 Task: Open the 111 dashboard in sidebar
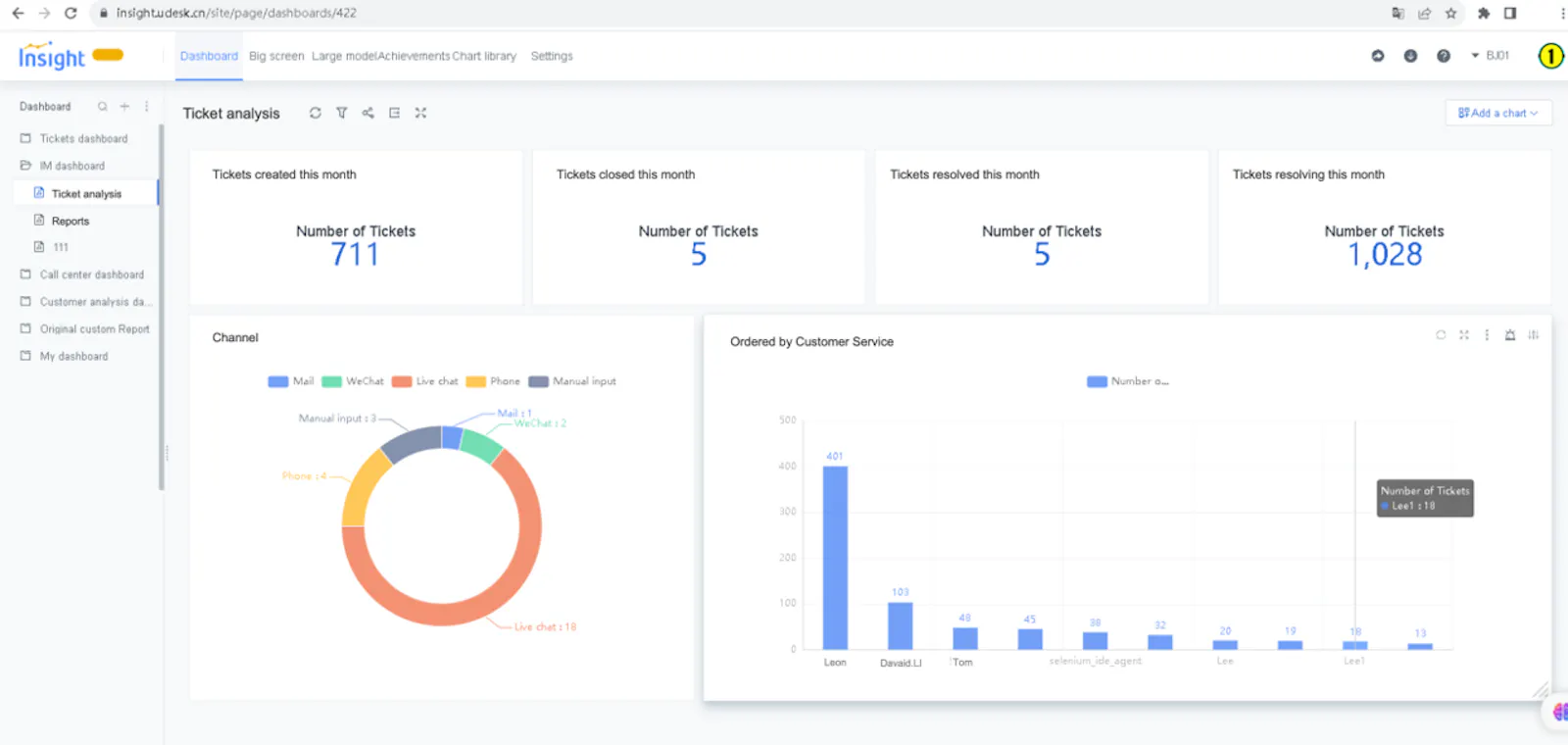tap(61, 247)
